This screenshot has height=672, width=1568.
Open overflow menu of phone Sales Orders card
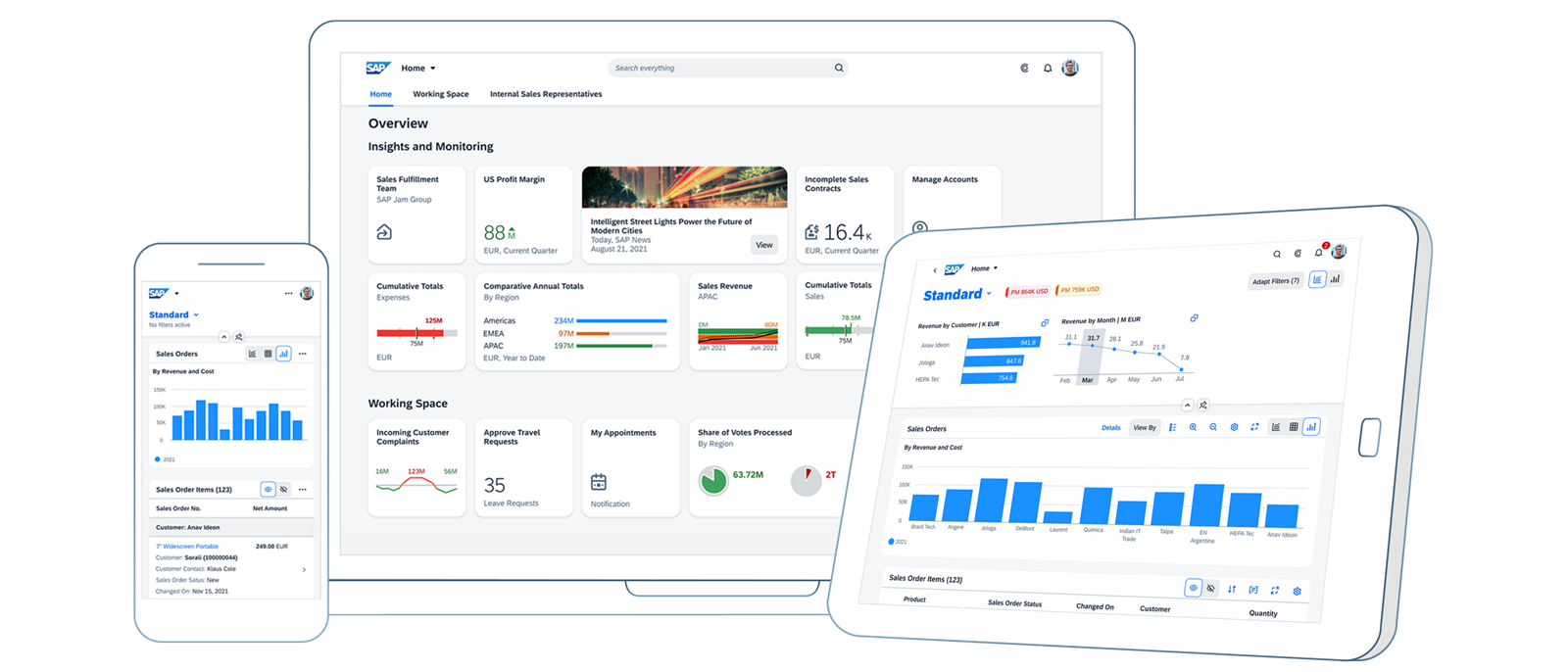(303, 354)
